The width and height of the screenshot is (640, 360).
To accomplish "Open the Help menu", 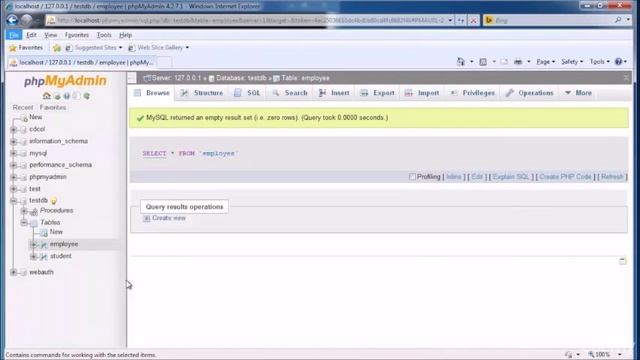I will [x=125, y=35].
